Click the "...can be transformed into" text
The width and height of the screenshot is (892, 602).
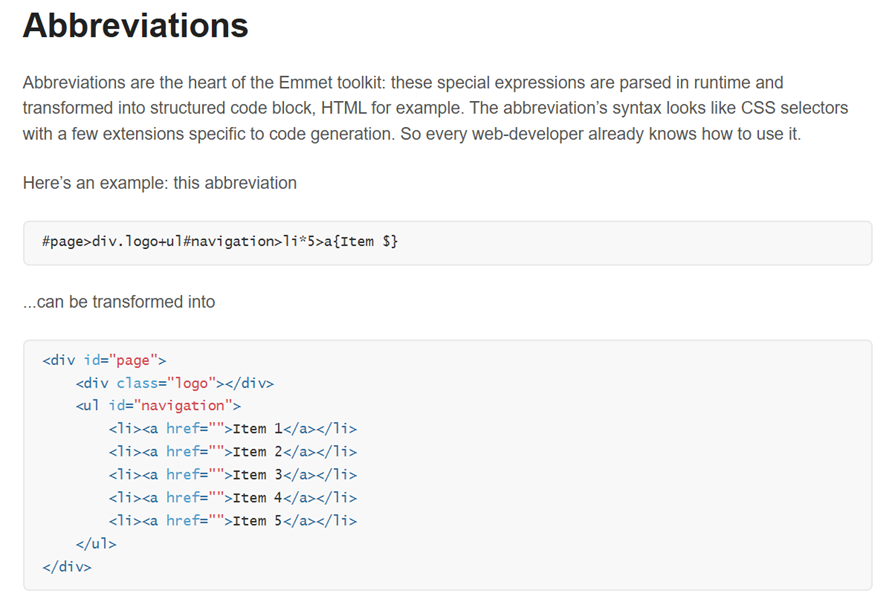pyautogui.click(x=118, y=301)
